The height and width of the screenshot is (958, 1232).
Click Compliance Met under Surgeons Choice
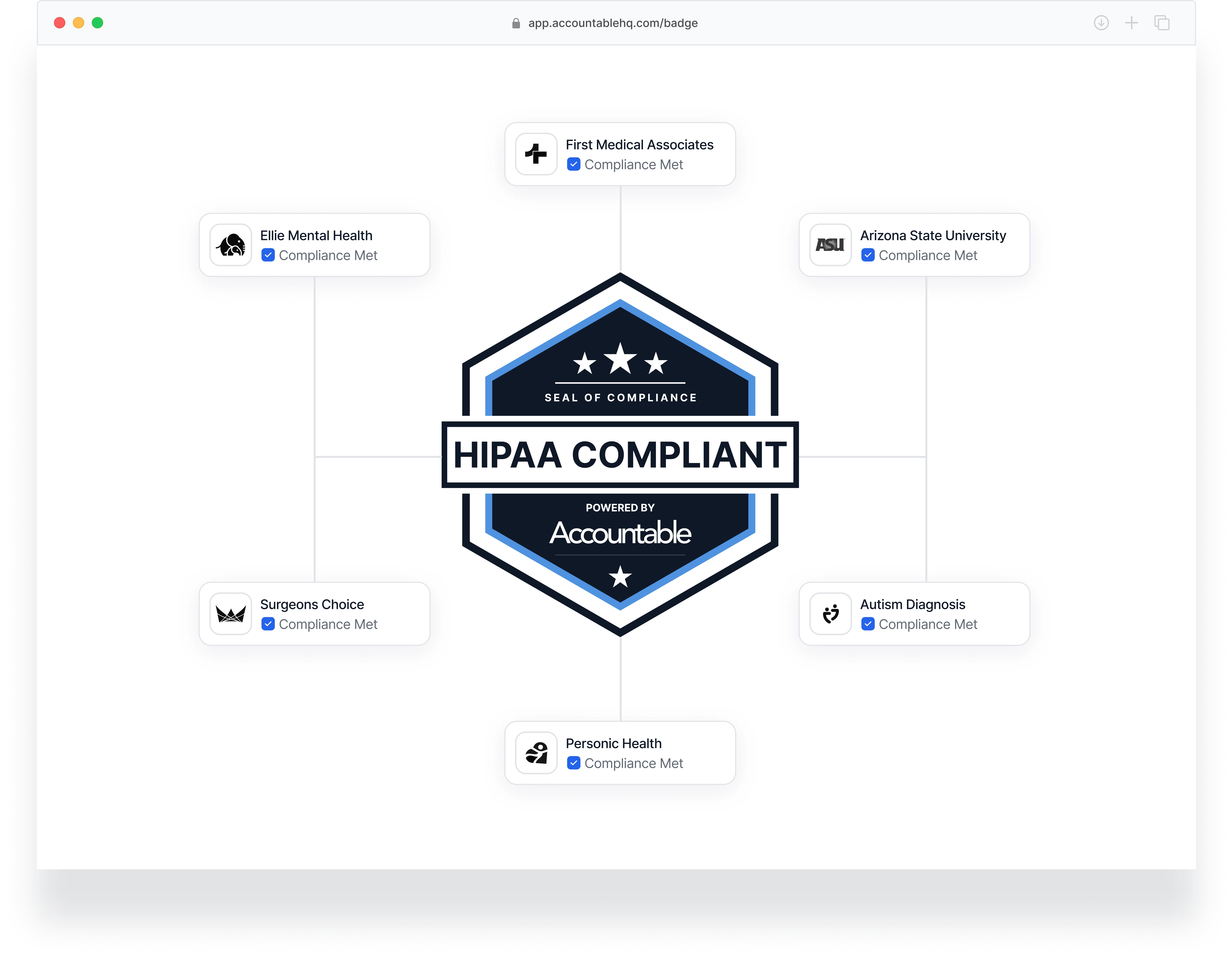pos(328,624)
